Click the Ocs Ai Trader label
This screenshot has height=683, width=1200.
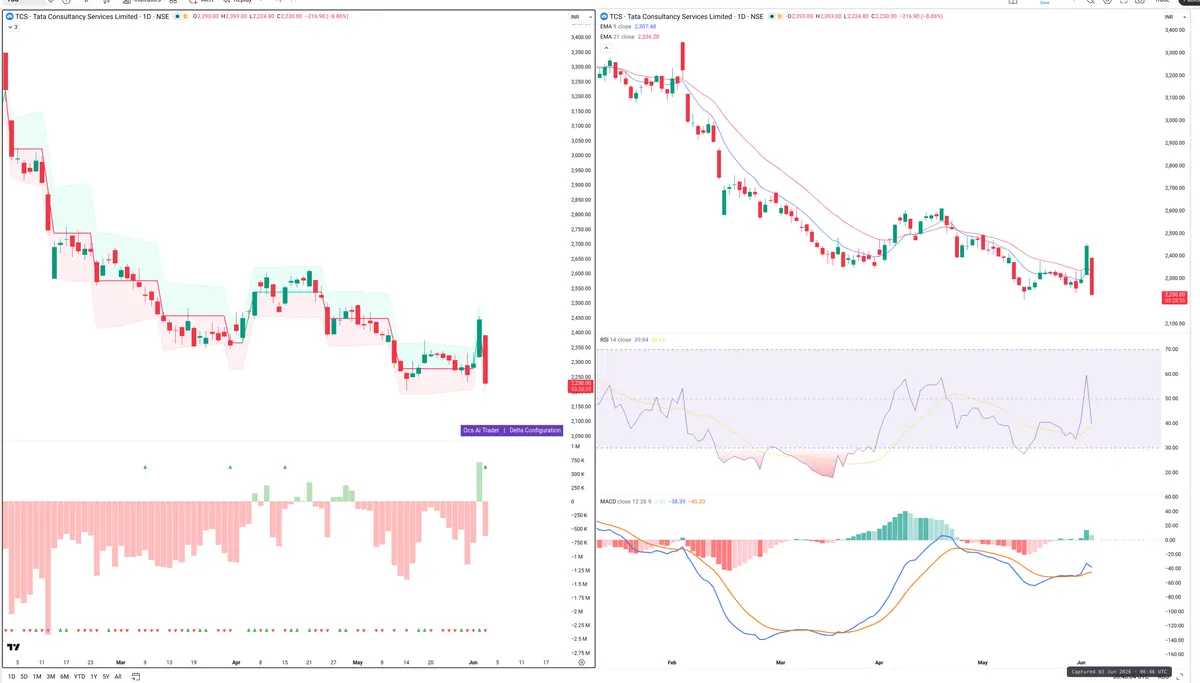pyautogui.click(x=480, y=430)
